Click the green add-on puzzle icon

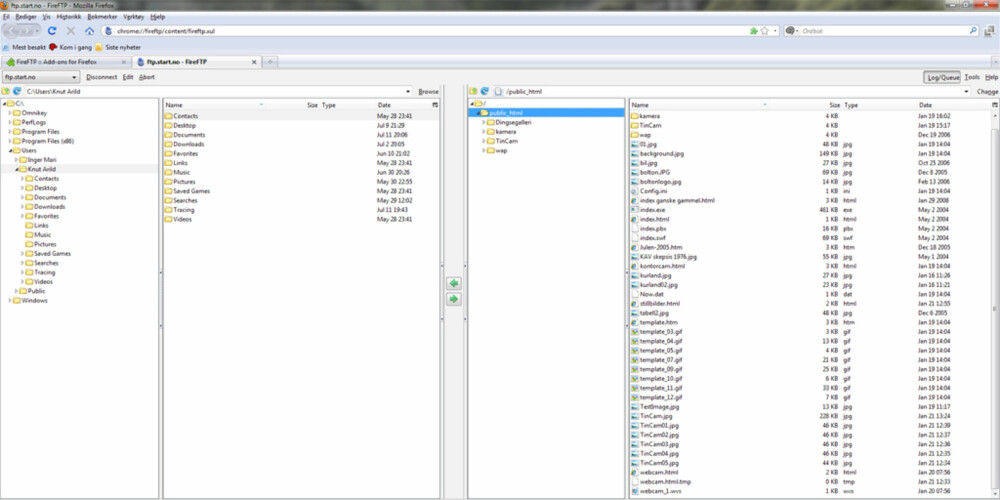point(754,31)
